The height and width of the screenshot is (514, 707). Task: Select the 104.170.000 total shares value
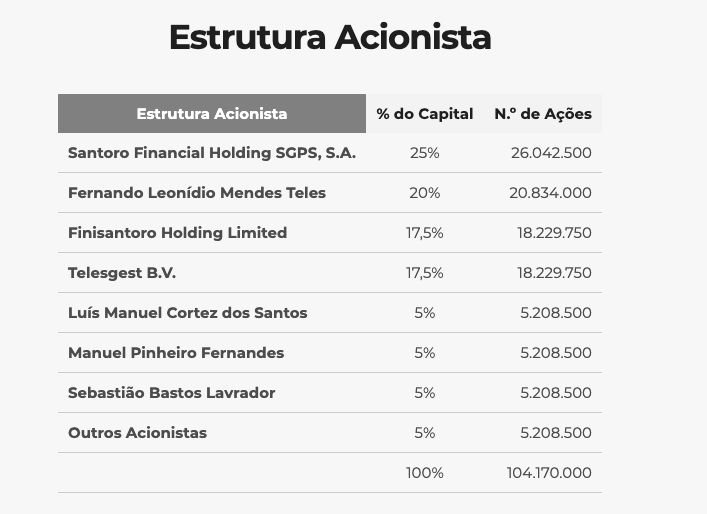pos(549,473)
